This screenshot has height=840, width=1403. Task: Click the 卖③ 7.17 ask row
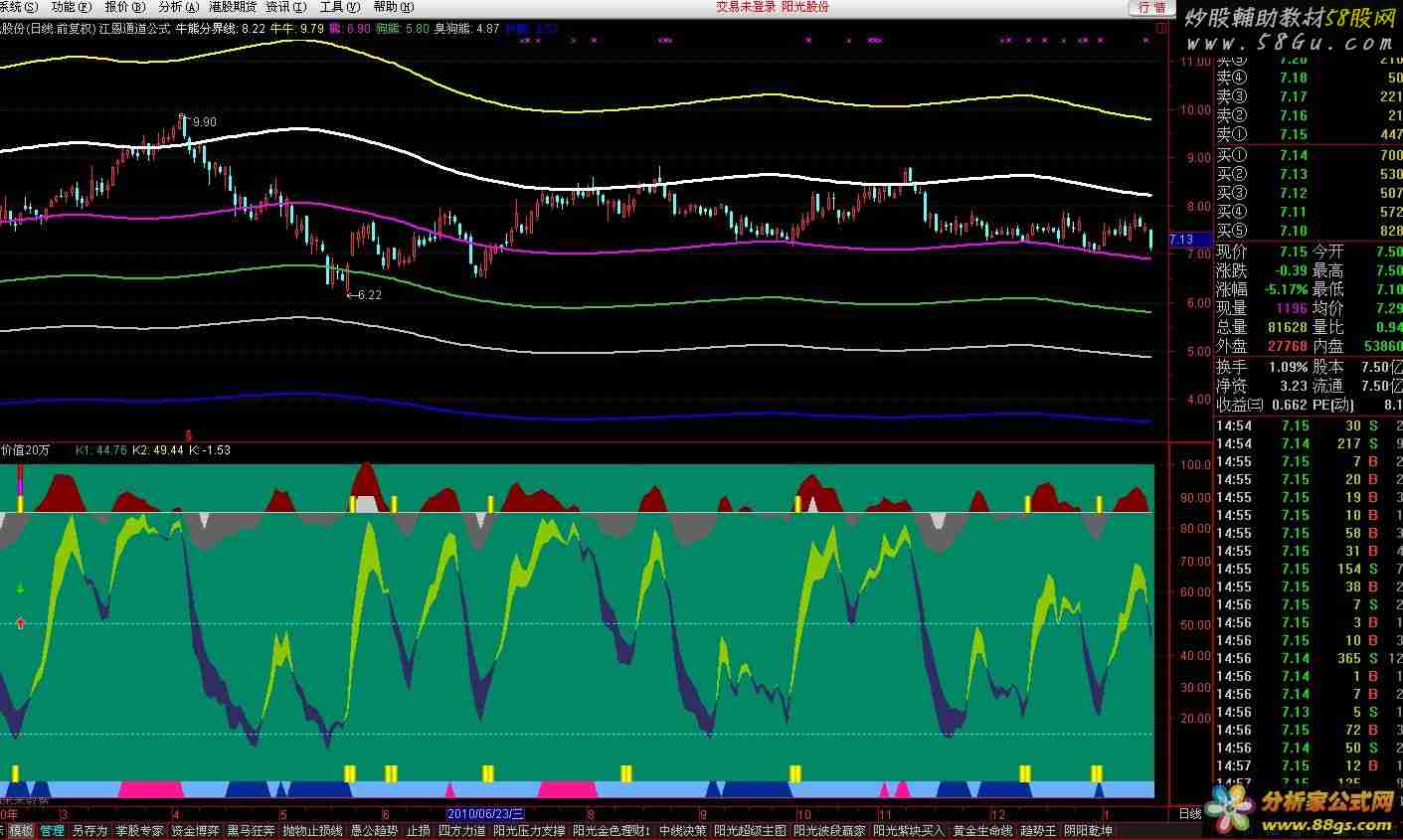1310,96
